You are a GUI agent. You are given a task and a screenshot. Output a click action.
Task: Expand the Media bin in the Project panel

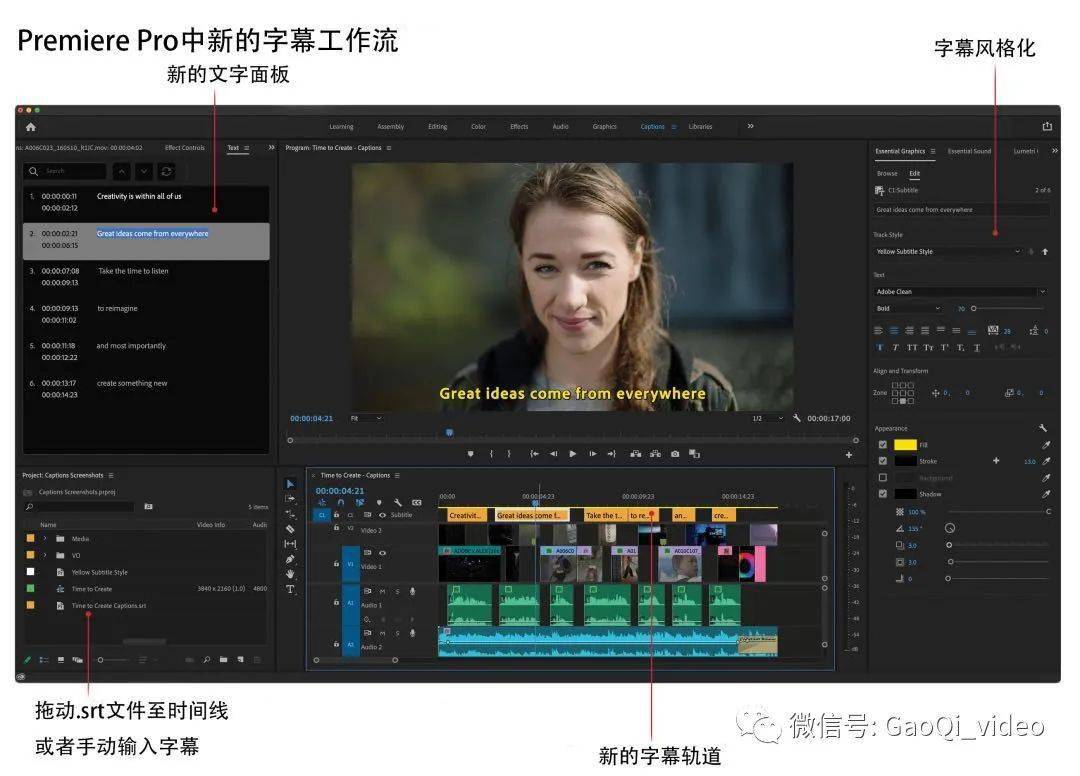[45, 538]
